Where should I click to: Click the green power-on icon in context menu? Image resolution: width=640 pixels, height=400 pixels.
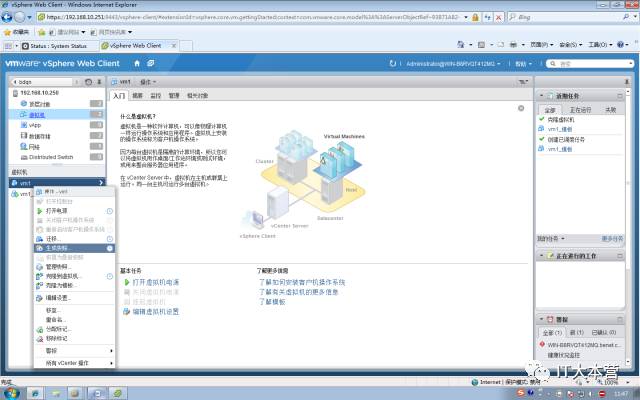(x=40, y=211)
